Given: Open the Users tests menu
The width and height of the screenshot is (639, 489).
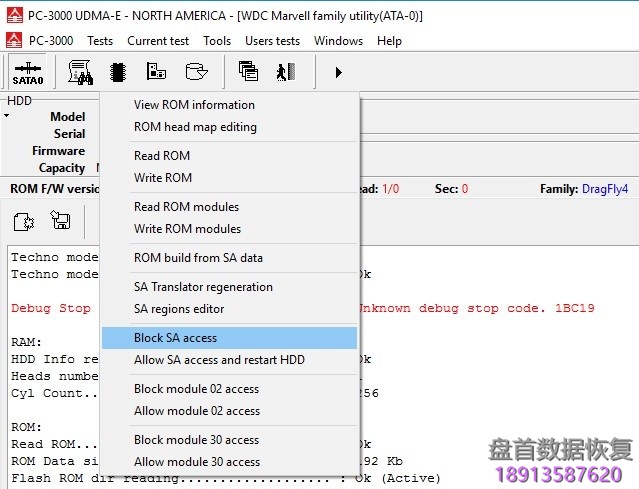Looking at the screenshot, I should click(x=273, y=41).
